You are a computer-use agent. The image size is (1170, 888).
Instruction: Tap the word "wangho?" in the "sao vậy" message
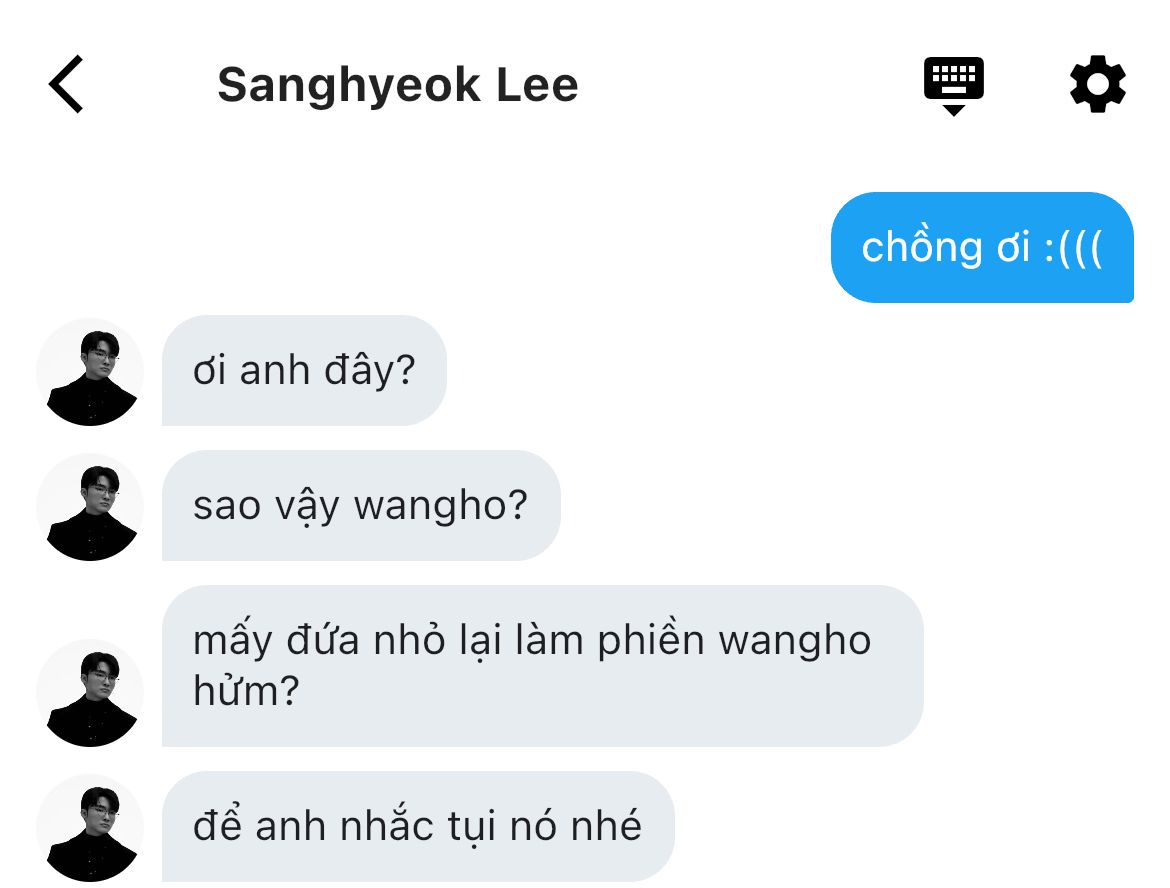tap(441, 507)
